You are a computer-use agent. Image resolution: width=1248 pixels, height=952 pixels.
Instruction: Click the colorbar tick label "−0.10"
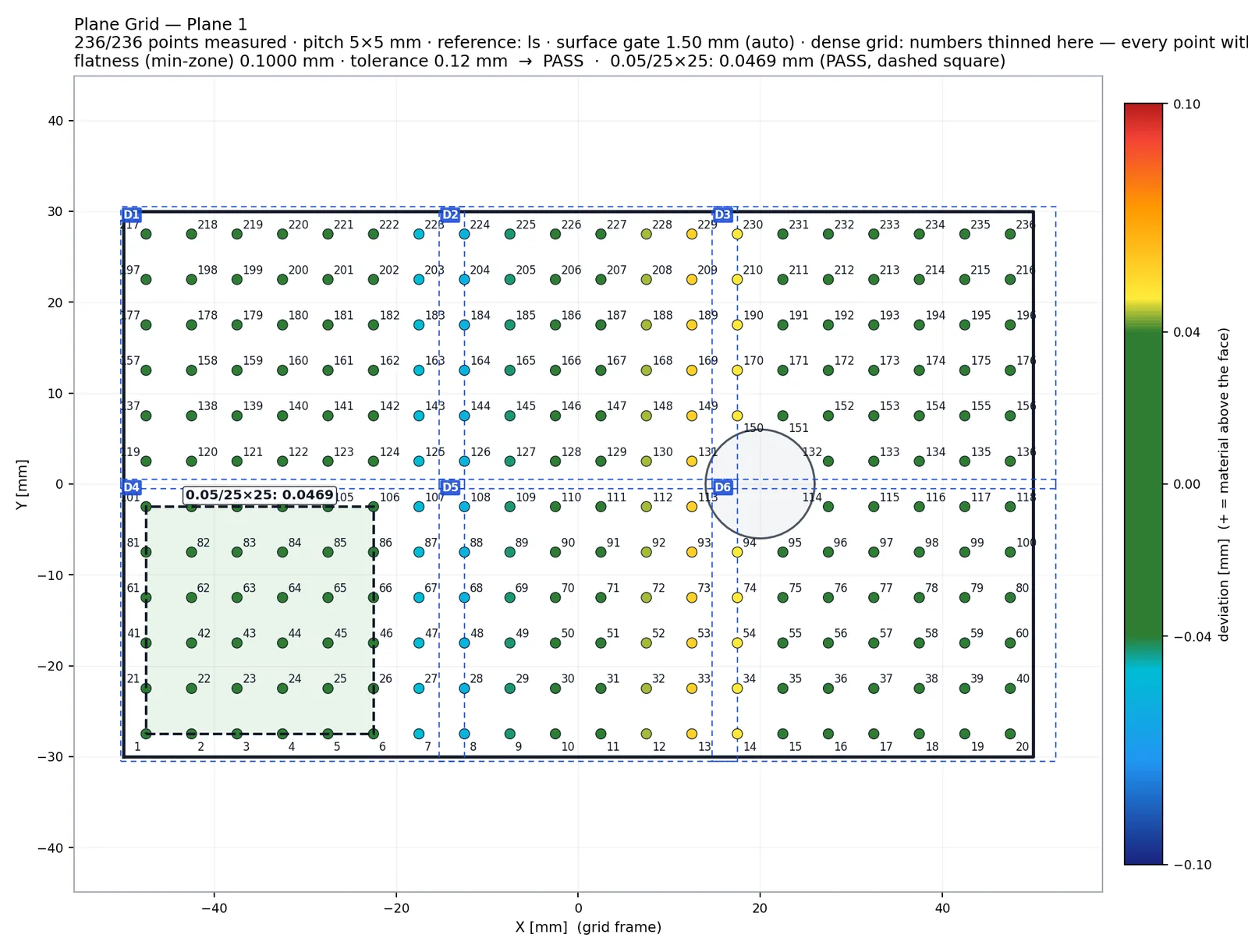(x=1193, y=865)
